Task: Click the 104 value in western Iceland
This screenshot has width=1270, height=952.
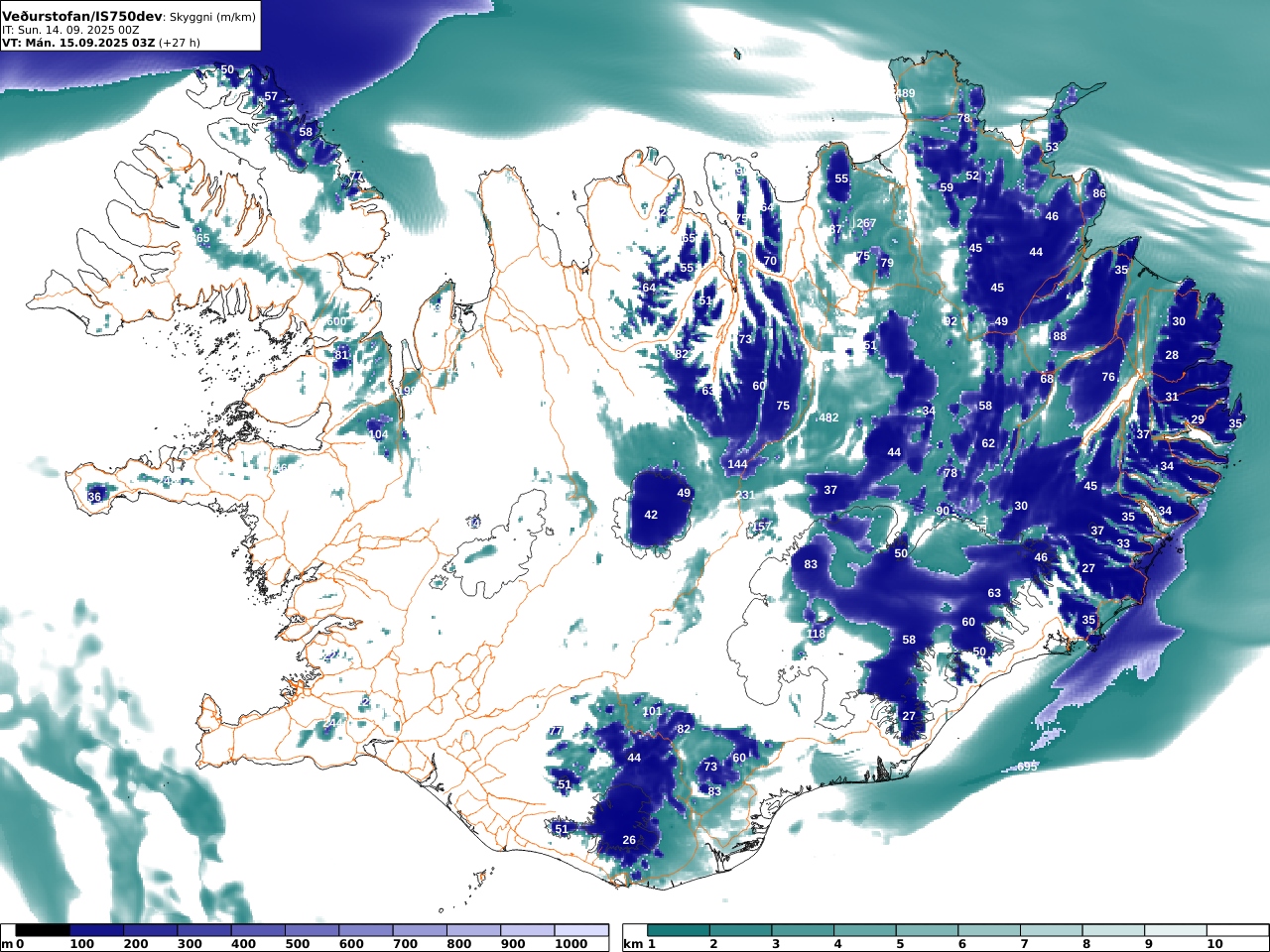Action: click(x=378, y=434)
